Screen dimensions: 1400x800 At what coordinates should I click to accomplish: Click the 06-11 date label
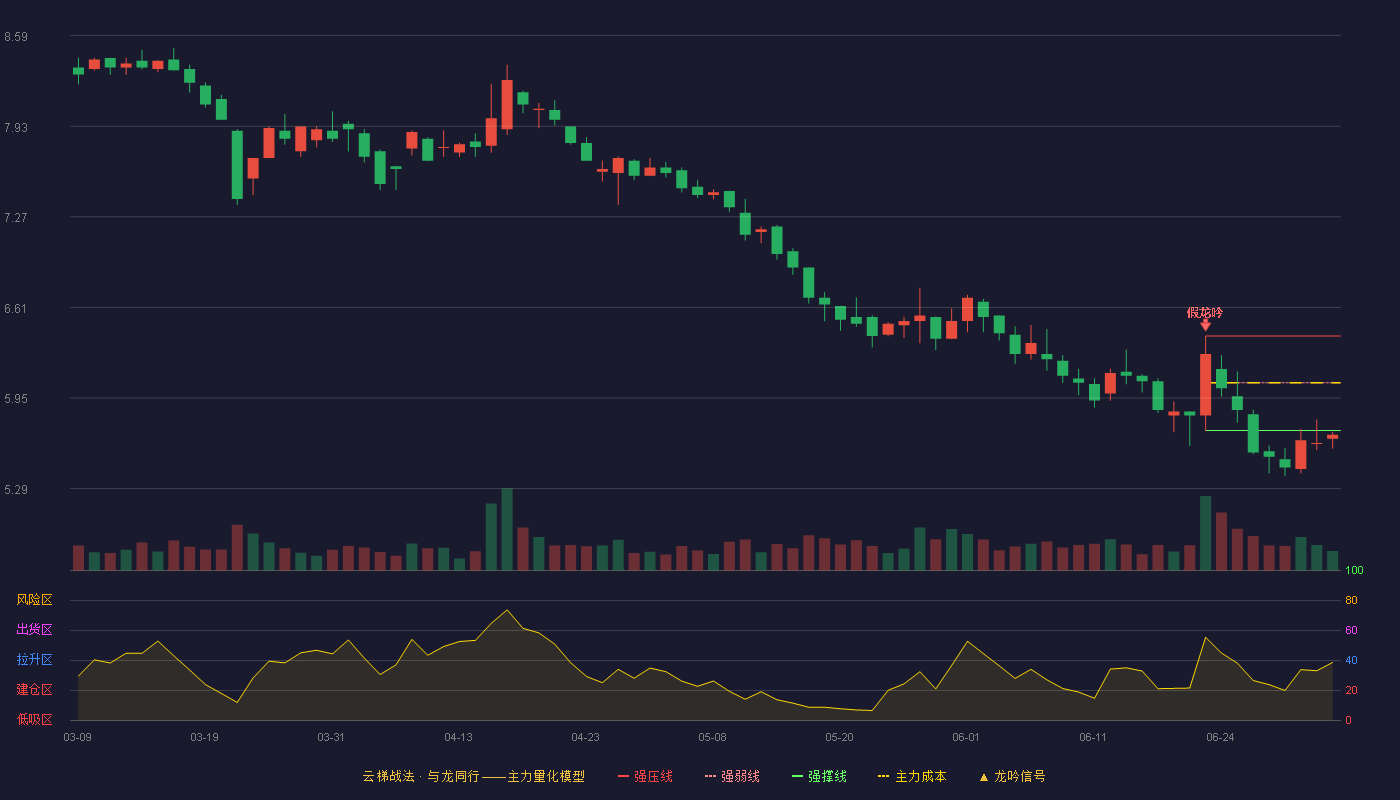pos(1093,737)
